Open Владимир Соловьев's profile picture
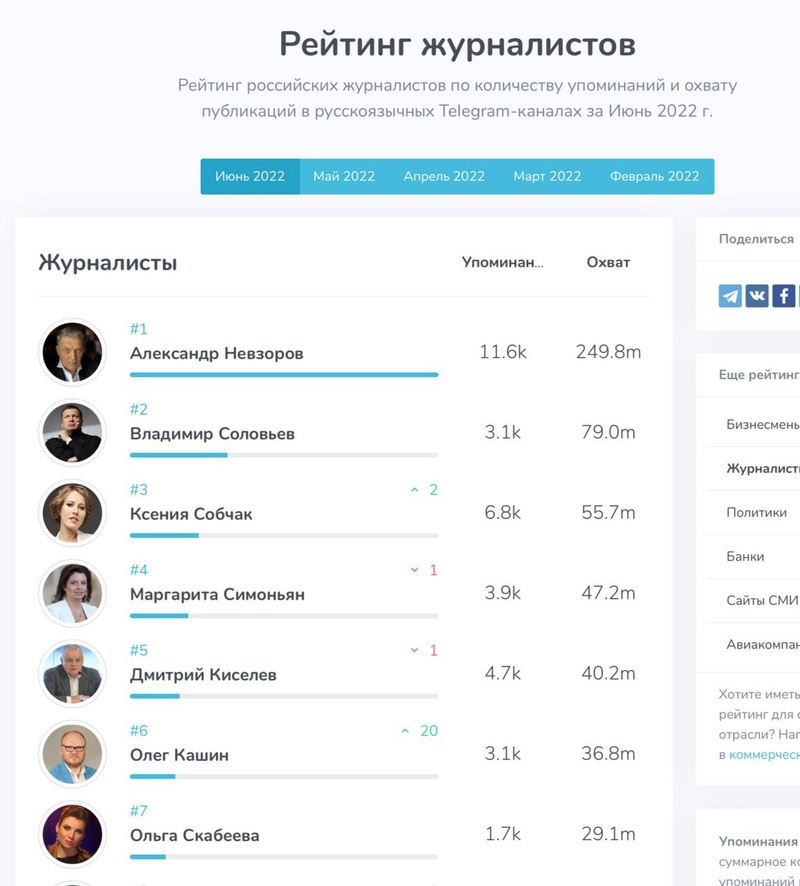 coord(72,433)
